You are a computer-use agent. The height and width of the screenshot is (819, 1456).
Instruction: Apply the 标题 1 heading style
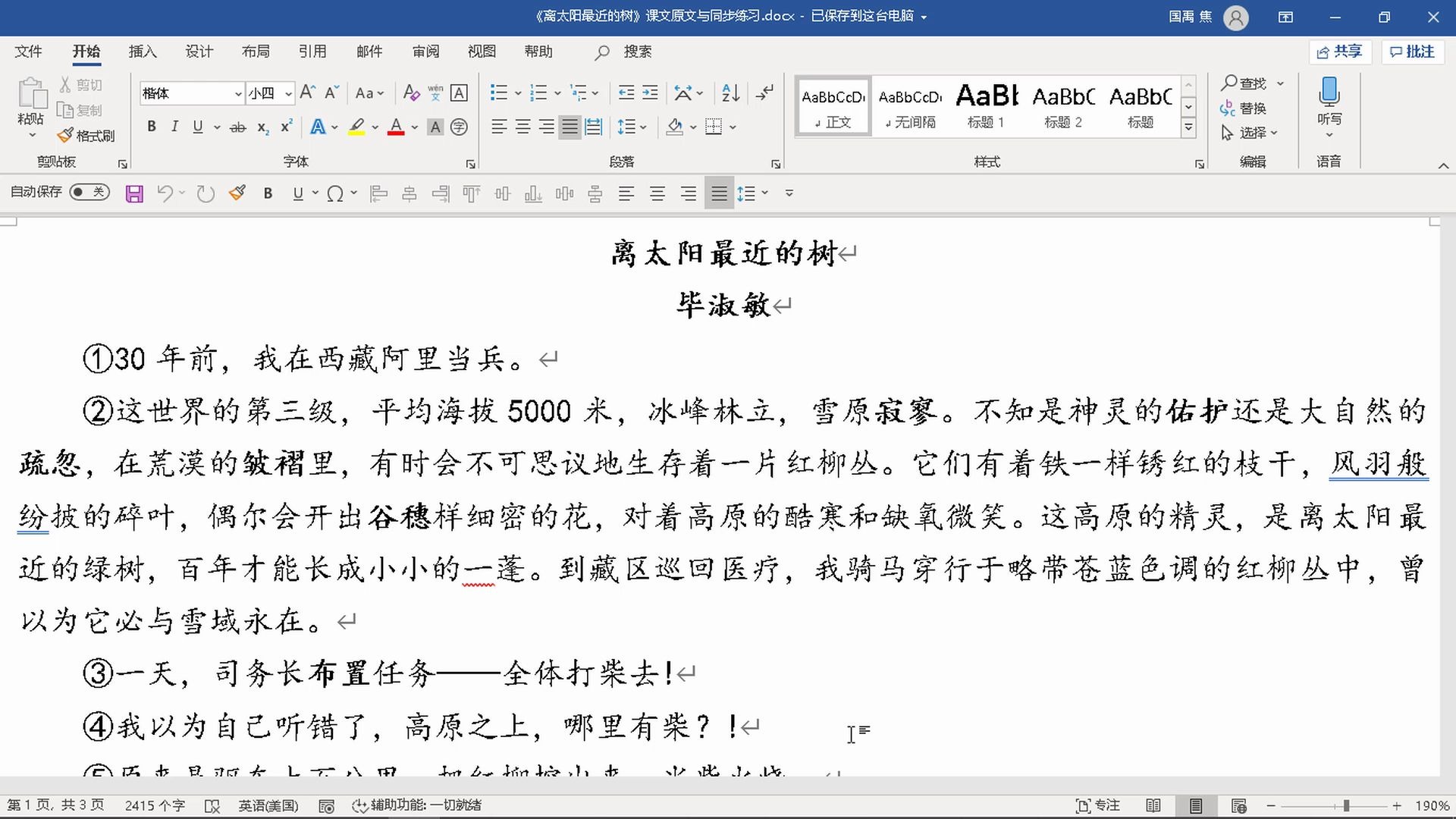click(987, 106)
